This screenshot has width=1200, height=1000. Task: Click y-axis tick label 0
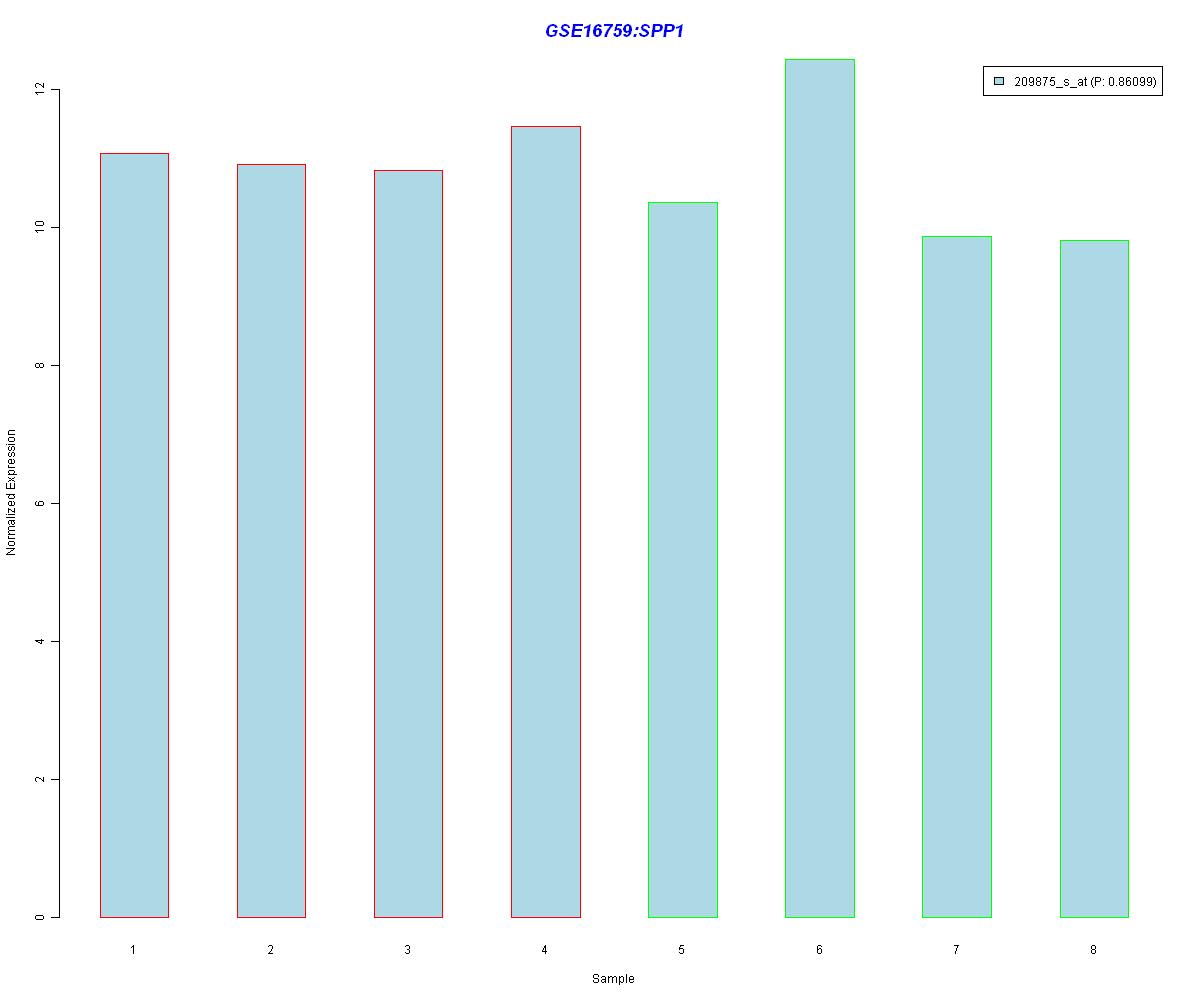click(40, 917)
